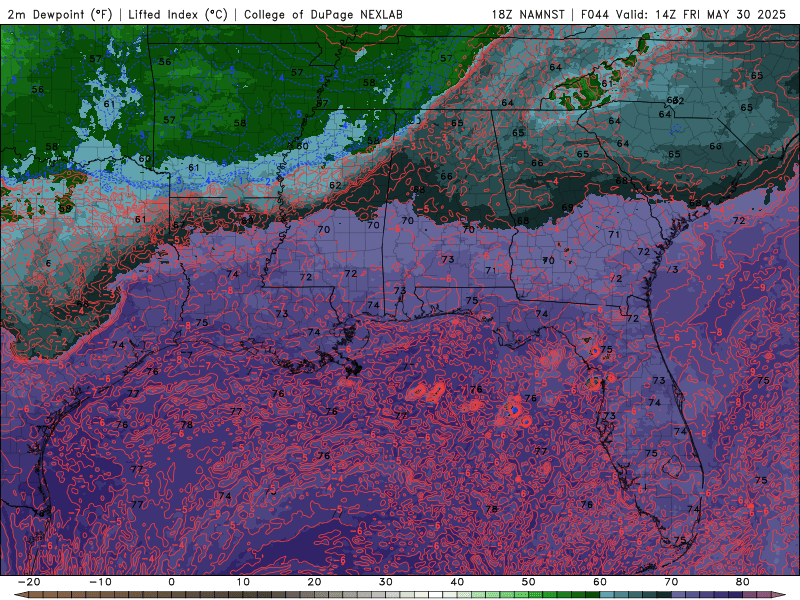Click the '70' label on the color scale

pyautogui.click(x=671, y=582)
